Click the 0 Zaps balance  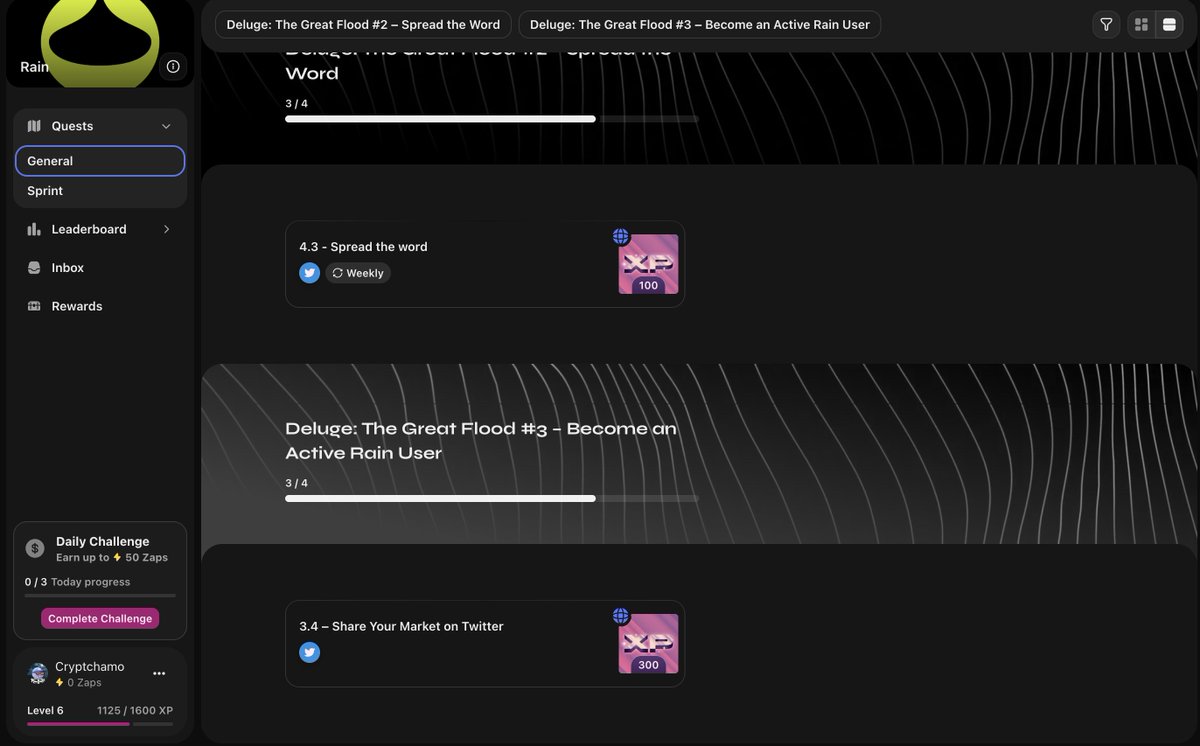click(78, 683)
